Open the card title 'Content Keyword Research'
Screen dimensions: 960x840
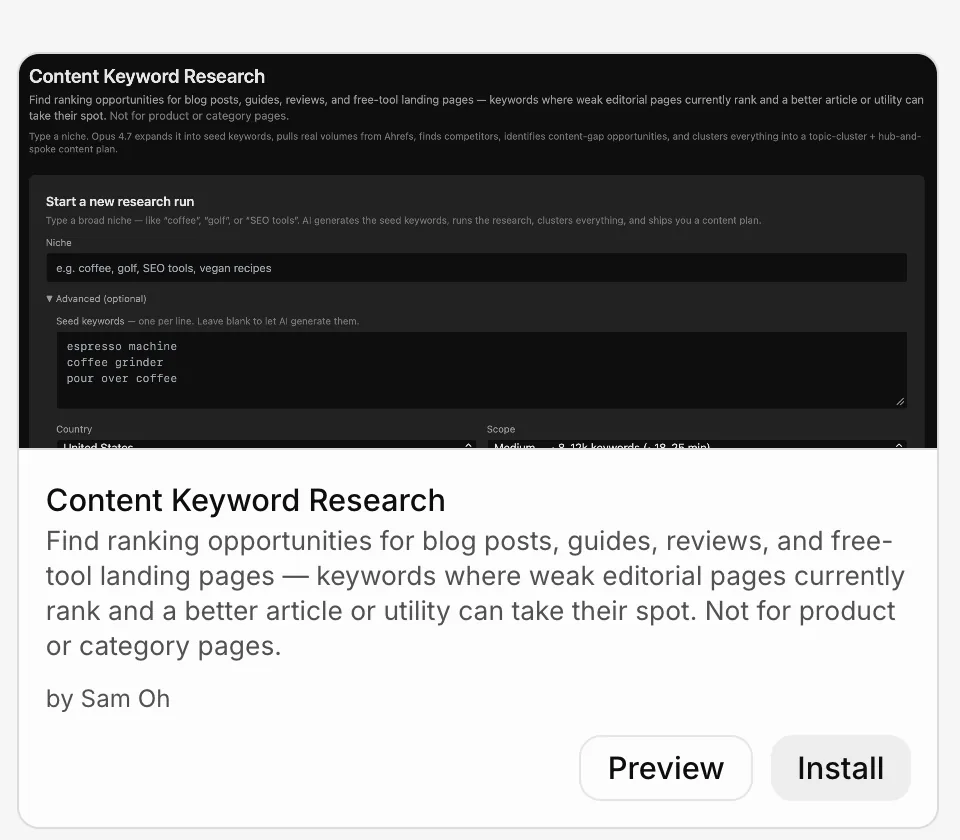246,500
